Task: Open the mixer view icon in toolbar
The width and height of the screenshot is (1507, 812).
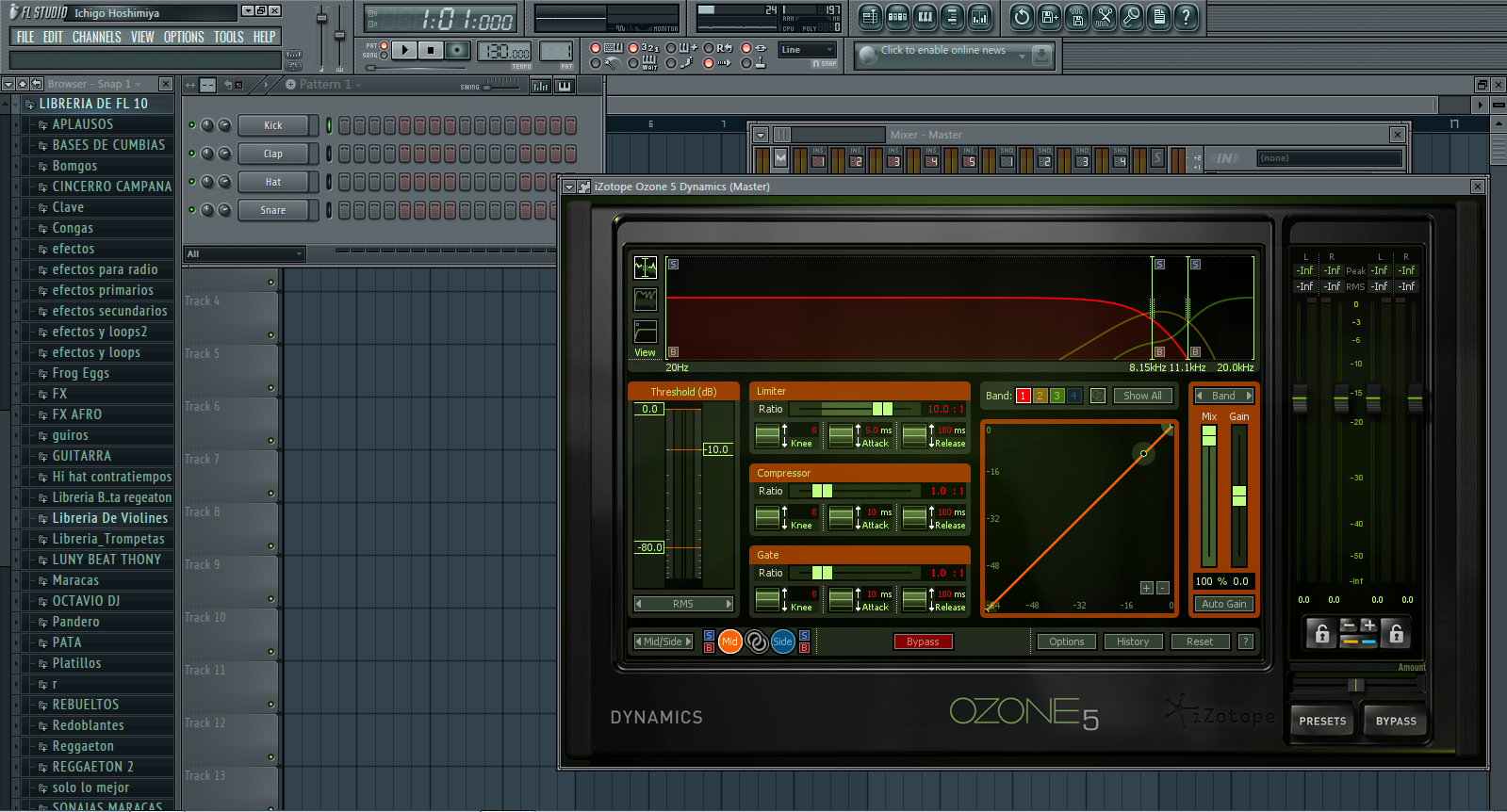Action: click(x=979, y=16)
